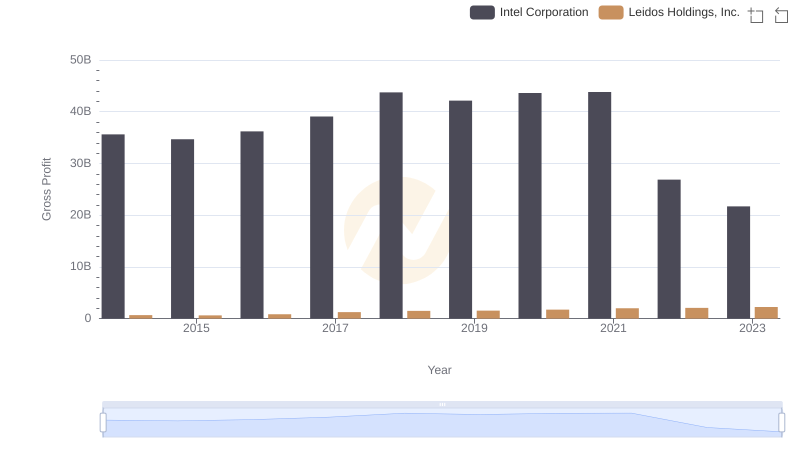Click the zoom area select icon

tap(756, 15)
